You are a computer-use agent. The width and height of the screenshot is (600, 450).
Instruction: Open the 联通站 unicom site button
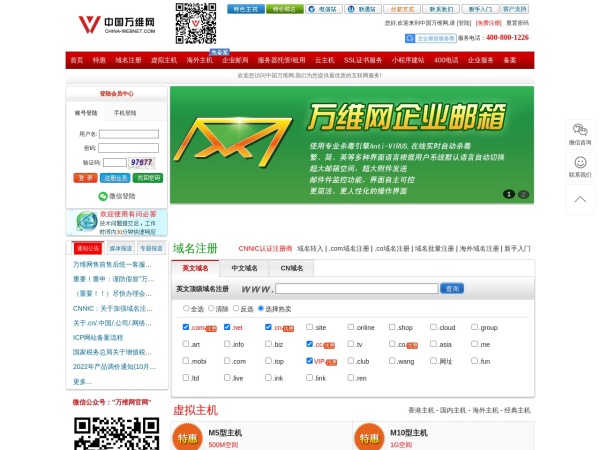click(363, 9)
